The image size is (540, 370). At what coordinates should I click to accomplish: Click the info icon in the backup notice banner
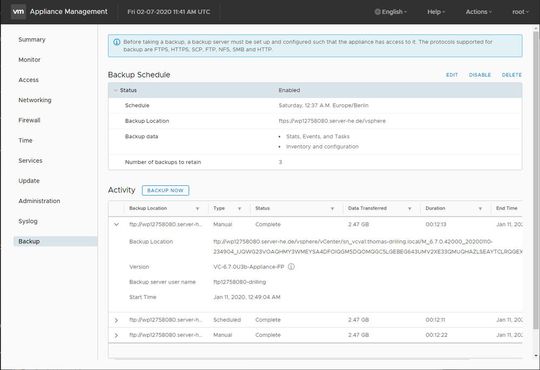117,42
